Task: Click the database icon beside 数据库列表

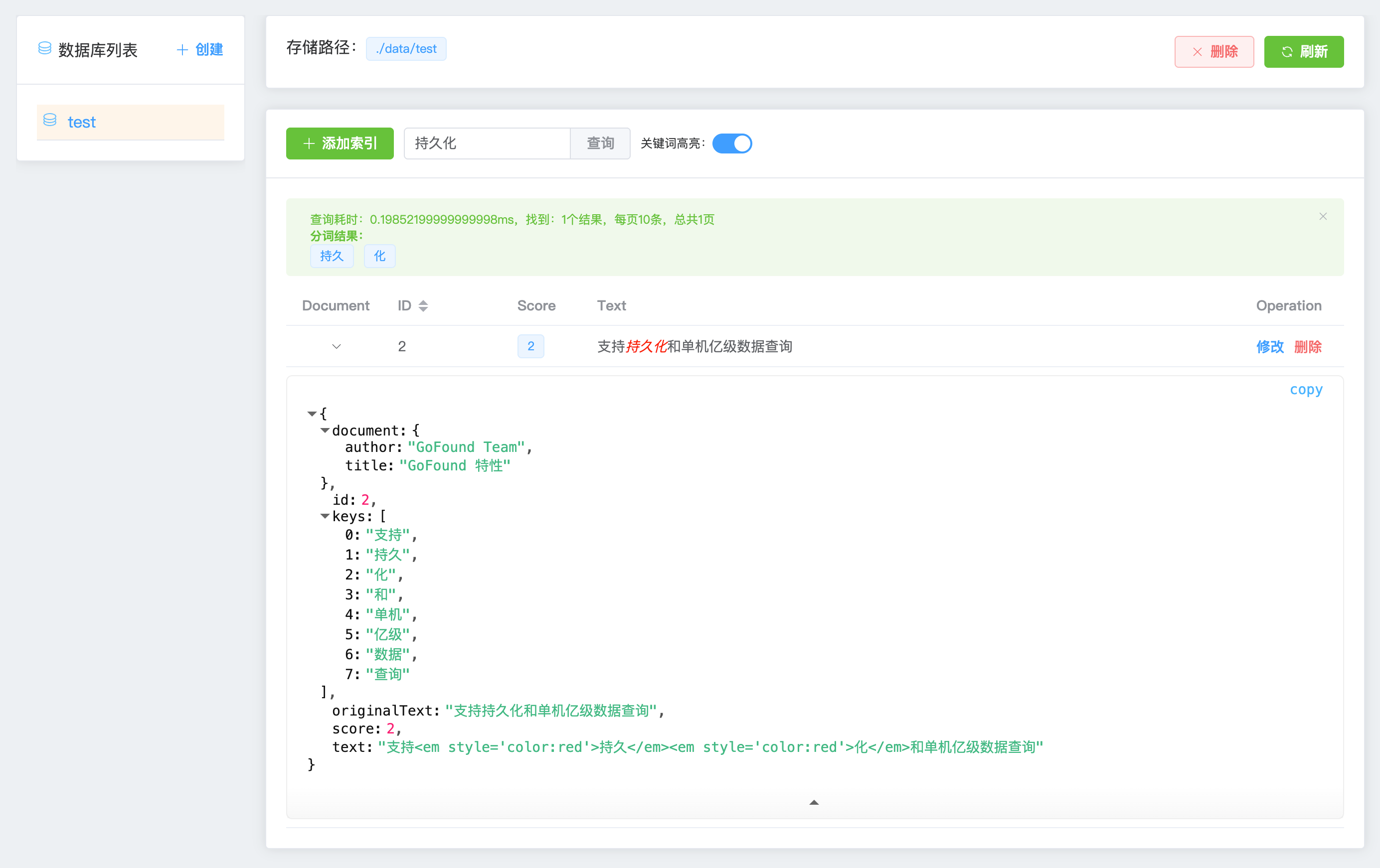Action: click(45, 48)
